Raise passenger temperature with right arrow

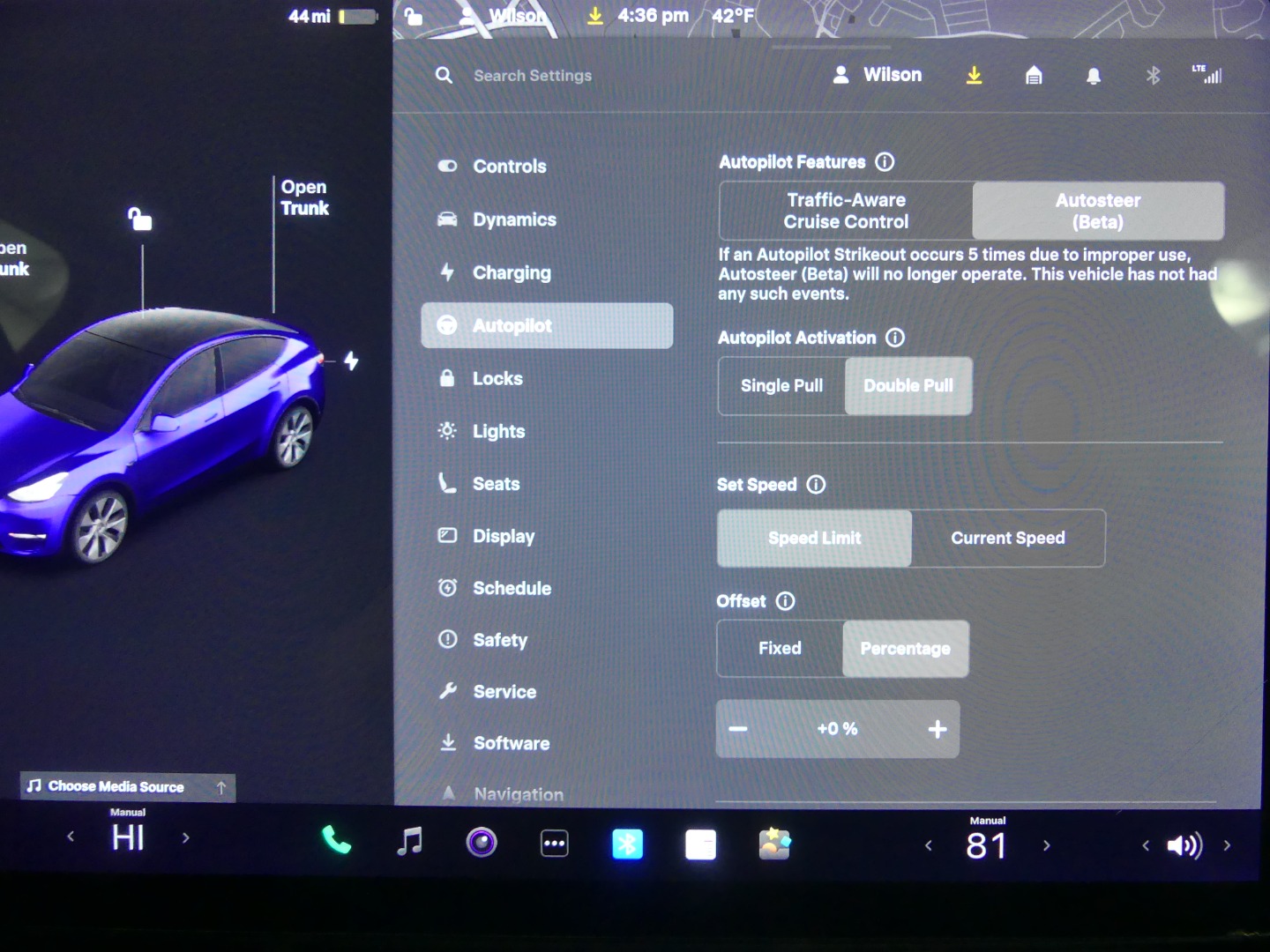coord(1047,845)
